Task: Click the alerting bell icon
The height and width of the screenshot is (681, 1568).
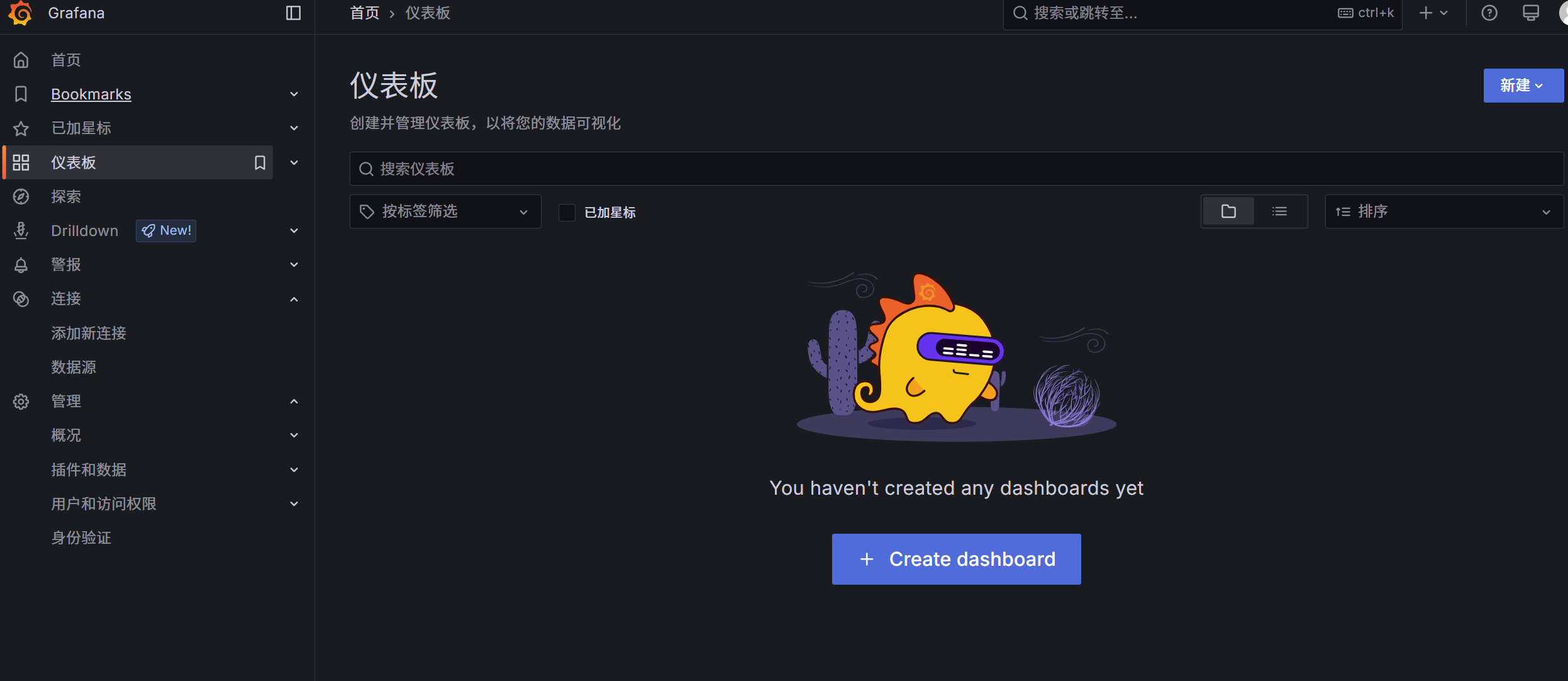Action: pos(21,265)
